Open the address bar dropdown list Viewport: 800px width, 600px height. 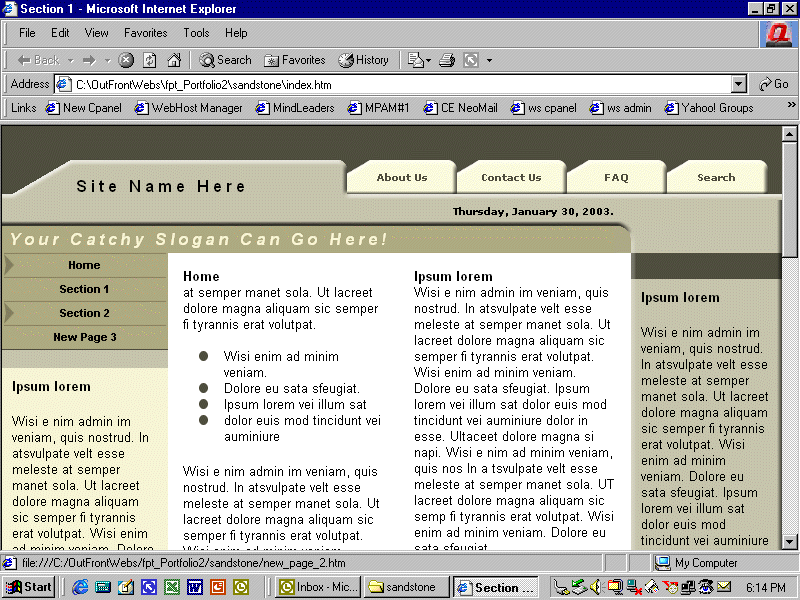(x=738, y=84)
